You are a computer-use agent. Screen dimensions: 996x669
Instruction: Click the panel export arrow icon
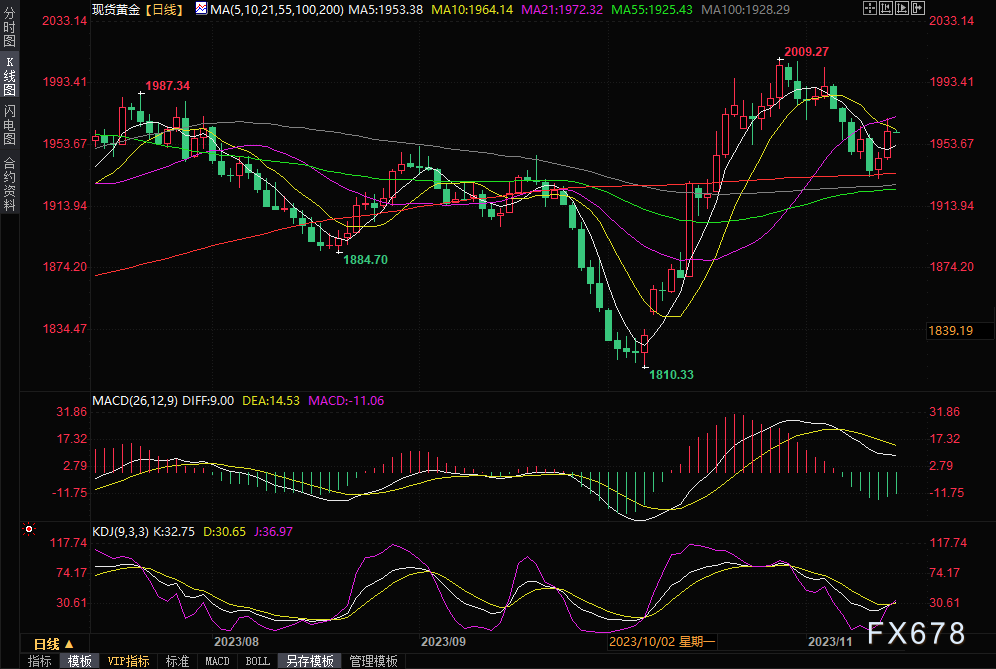tap(918, 8)
